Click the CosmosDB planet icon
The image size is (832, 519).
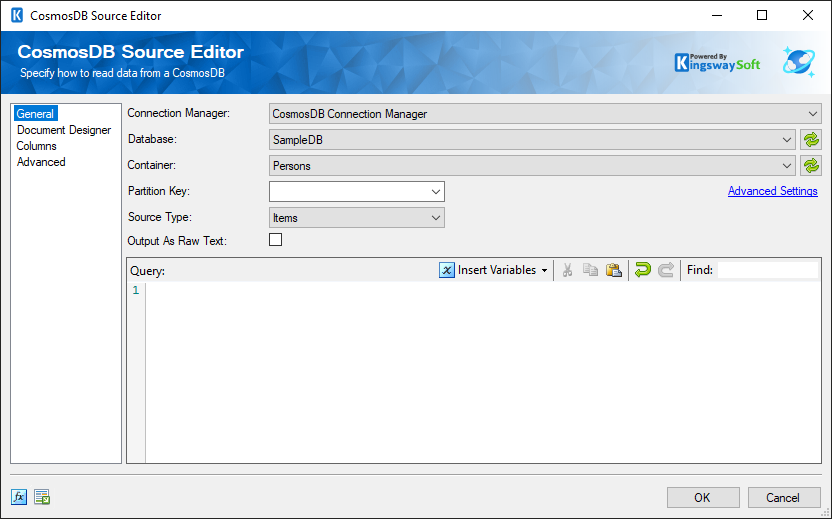(799, 62)
